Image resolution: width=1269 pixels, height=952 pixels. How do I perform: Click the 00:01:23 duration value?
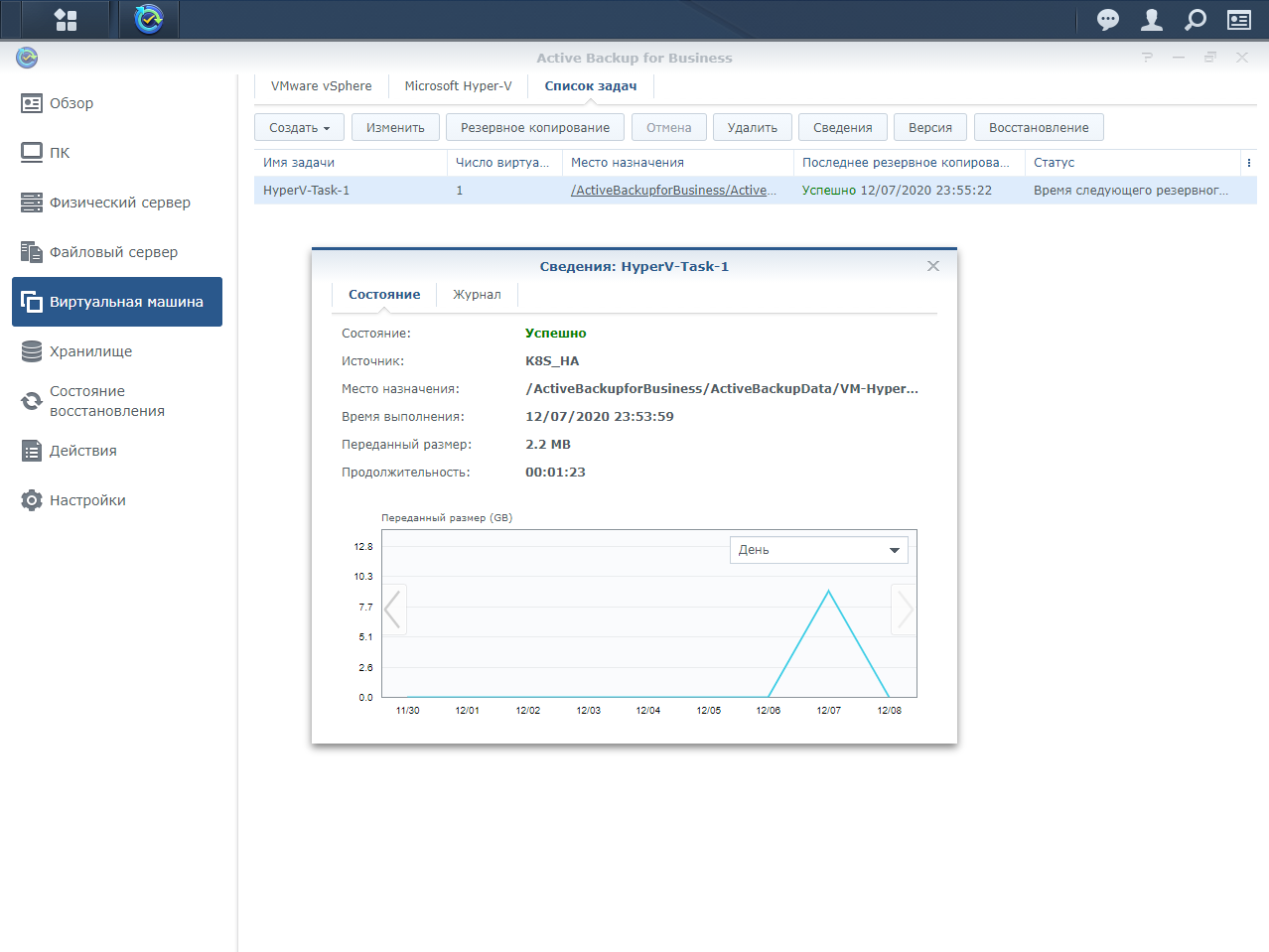556,473
